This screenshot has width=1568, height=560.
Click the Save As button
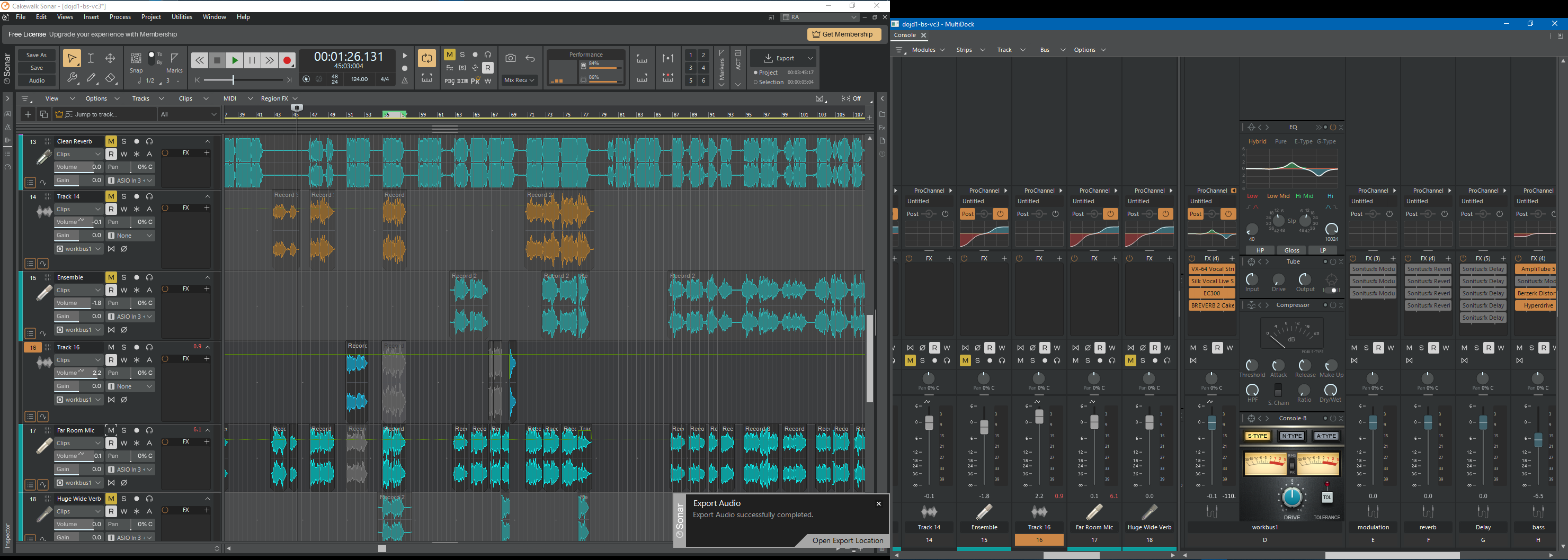(x=37, y=55)
